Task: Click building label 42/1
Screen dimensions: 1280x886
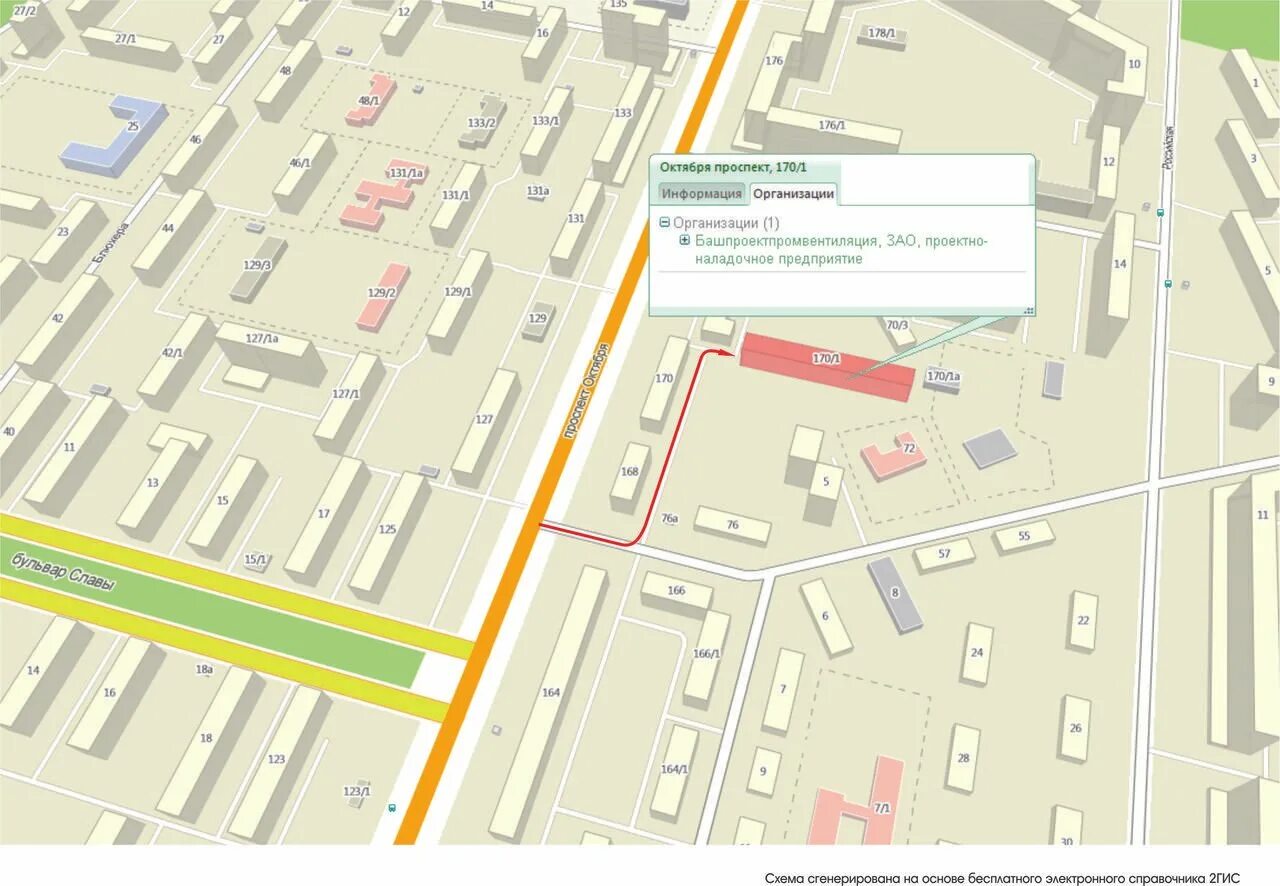Action: coord(172,353)
